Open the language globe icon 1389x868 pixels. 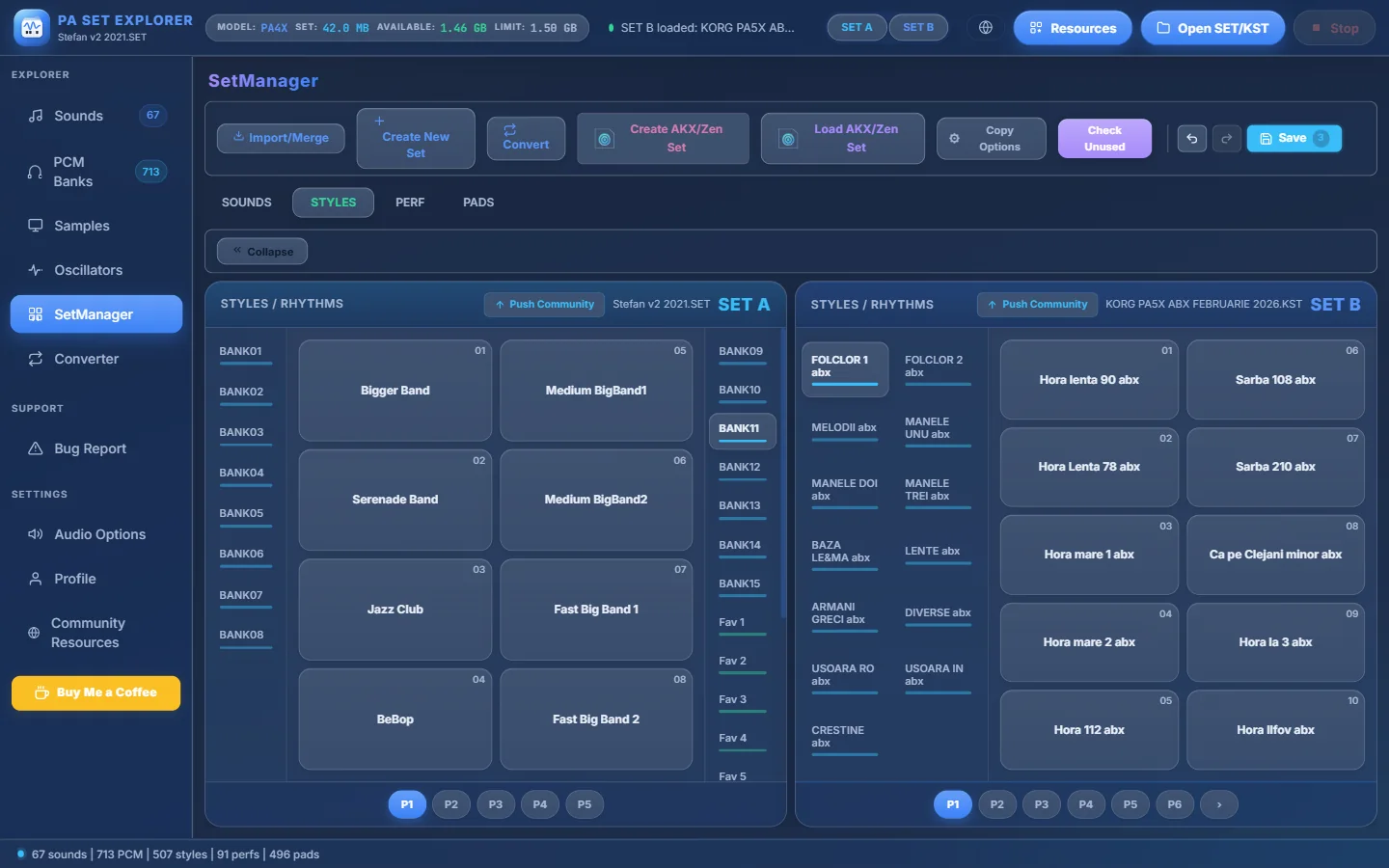click(986, 28)
